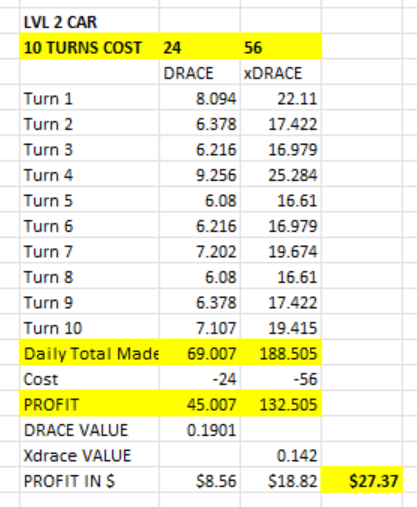Select the PROFIT value 132.505 cell
This screenshot has height=507, width=417.
(281, 404)
